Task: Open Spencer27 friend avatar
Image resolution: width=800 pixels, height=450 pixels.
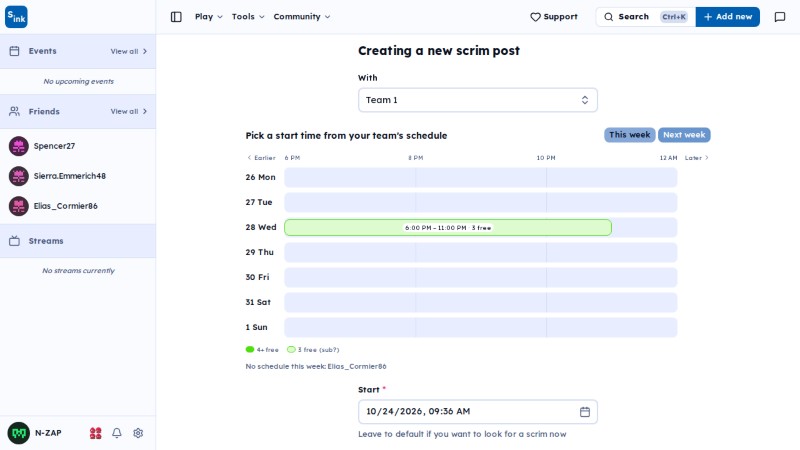Action: (19, 146)
